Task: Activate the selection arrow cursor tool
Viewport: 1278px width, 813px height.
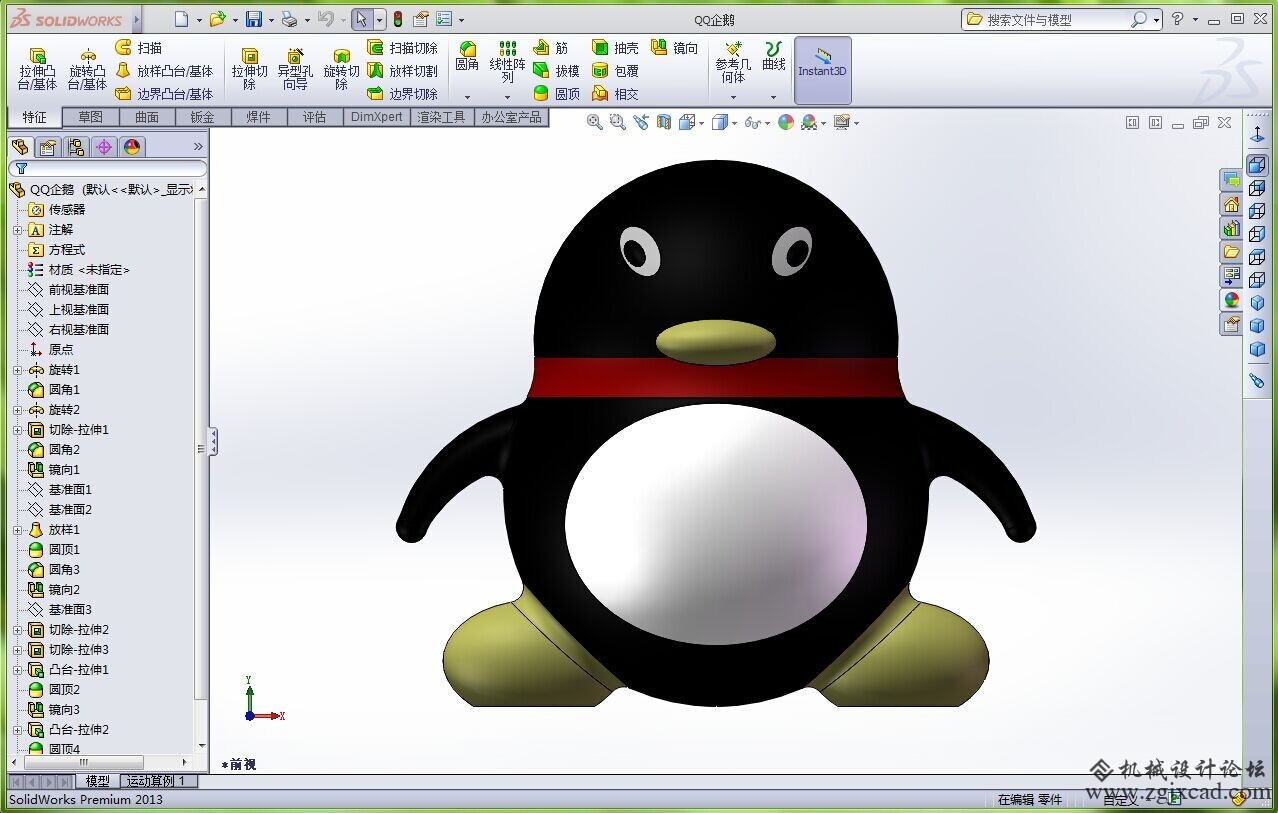Action: click(x=361, y=19)
